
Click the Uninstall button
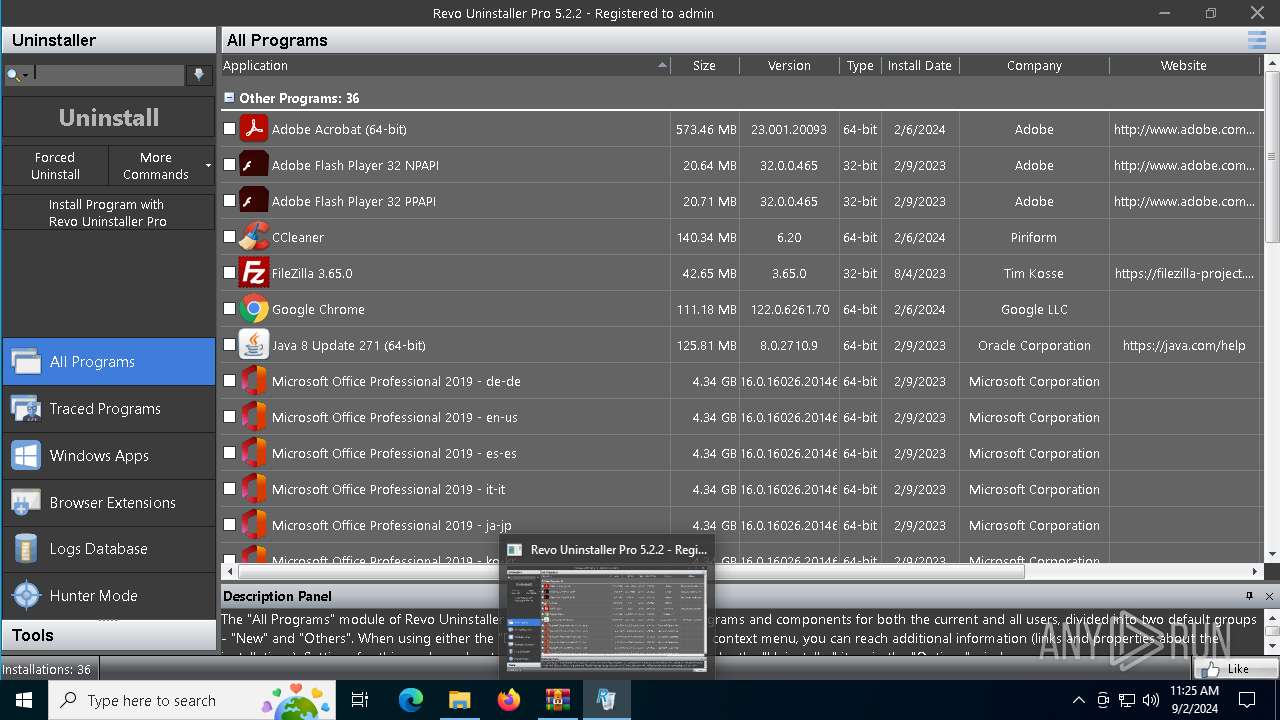pyautogui.click(x=108, y=117)
